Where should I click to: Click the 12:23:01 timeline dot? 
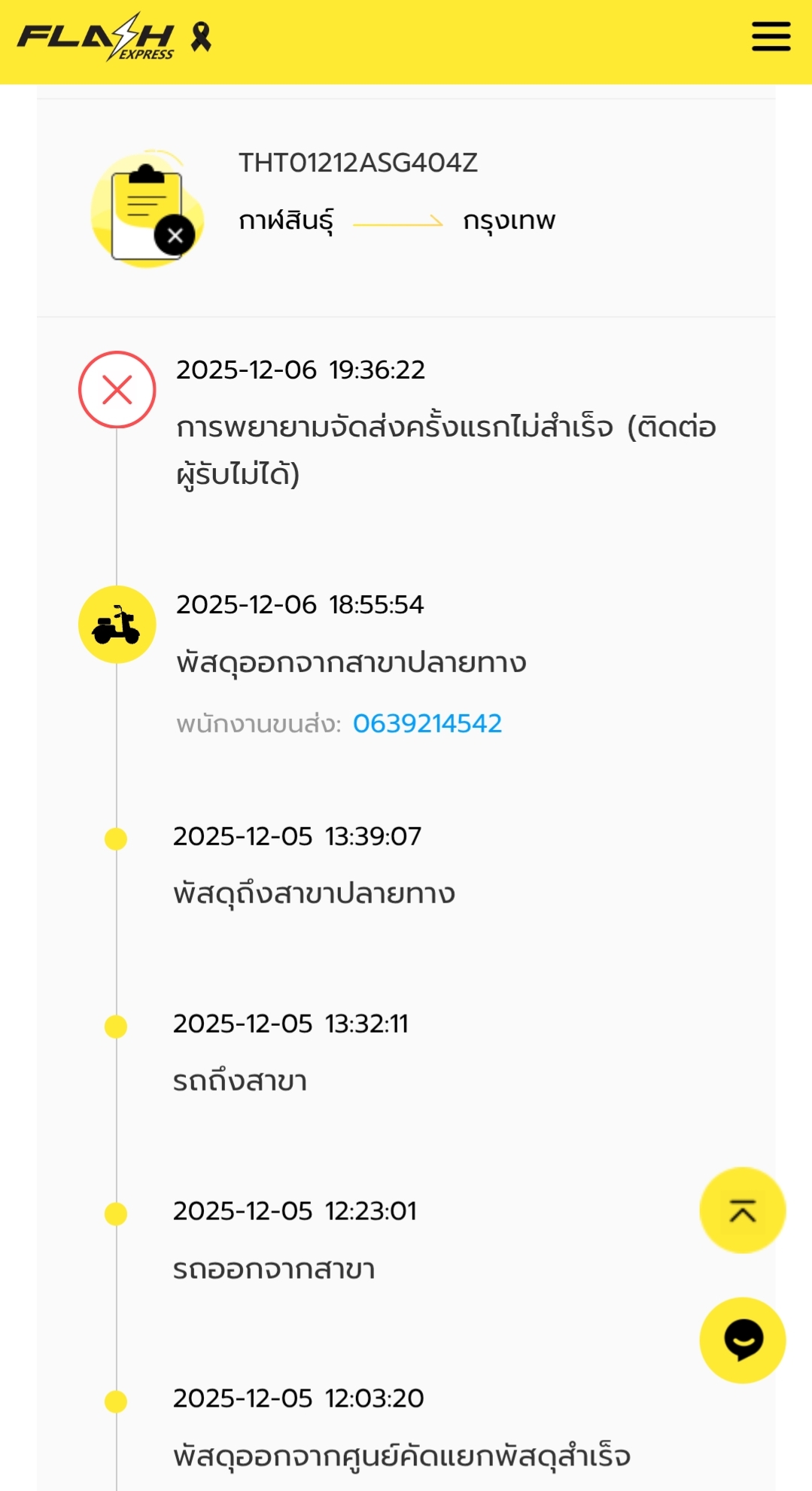[x=116, y=1214]
